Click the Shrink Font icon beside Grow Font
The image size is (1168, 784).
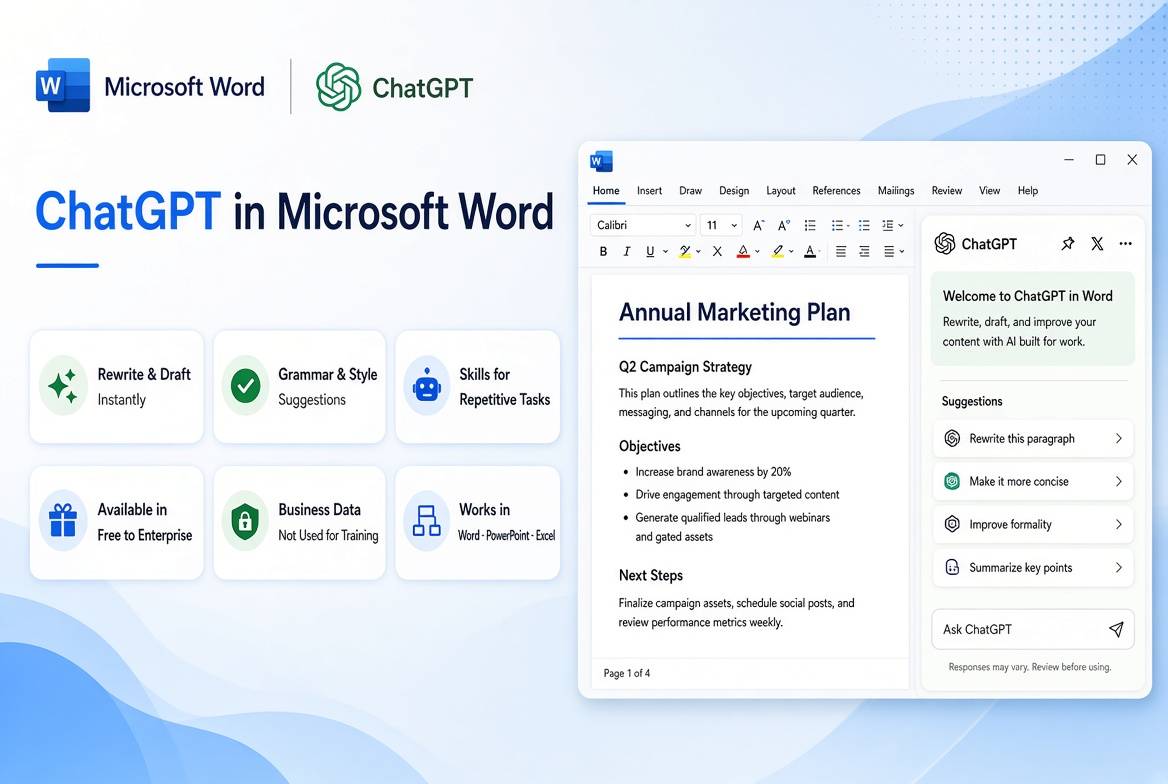coord(784,225)
